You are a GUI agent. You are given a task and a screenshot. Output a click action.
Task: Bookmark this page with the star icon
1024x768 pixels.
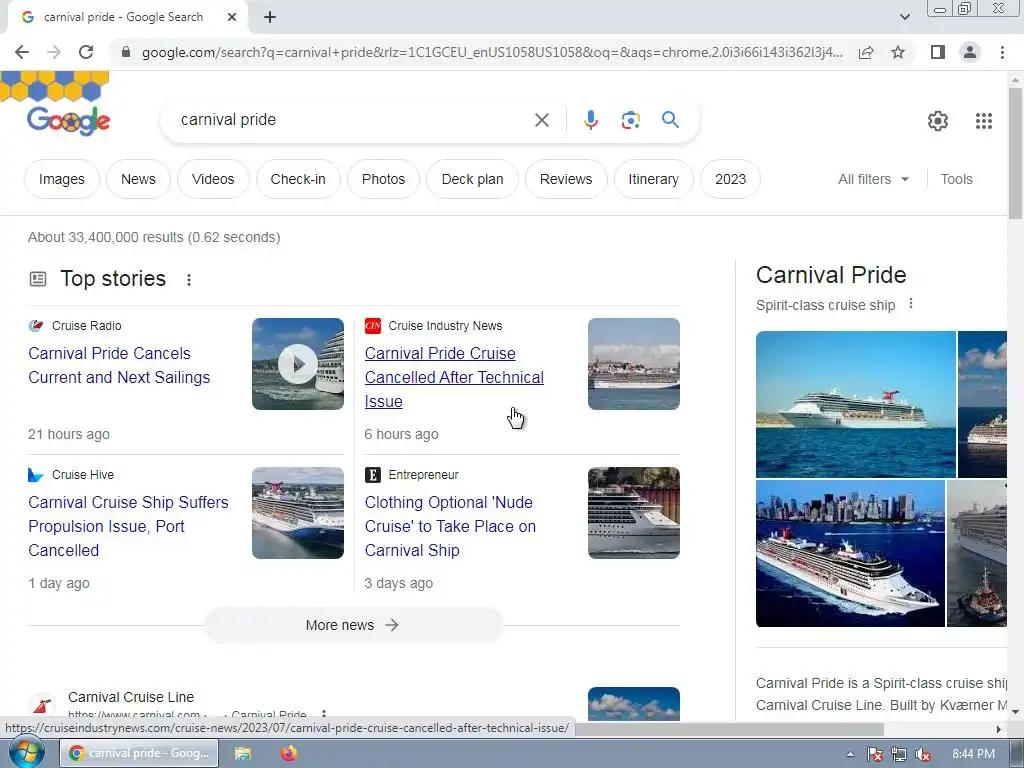pos(898,52)
